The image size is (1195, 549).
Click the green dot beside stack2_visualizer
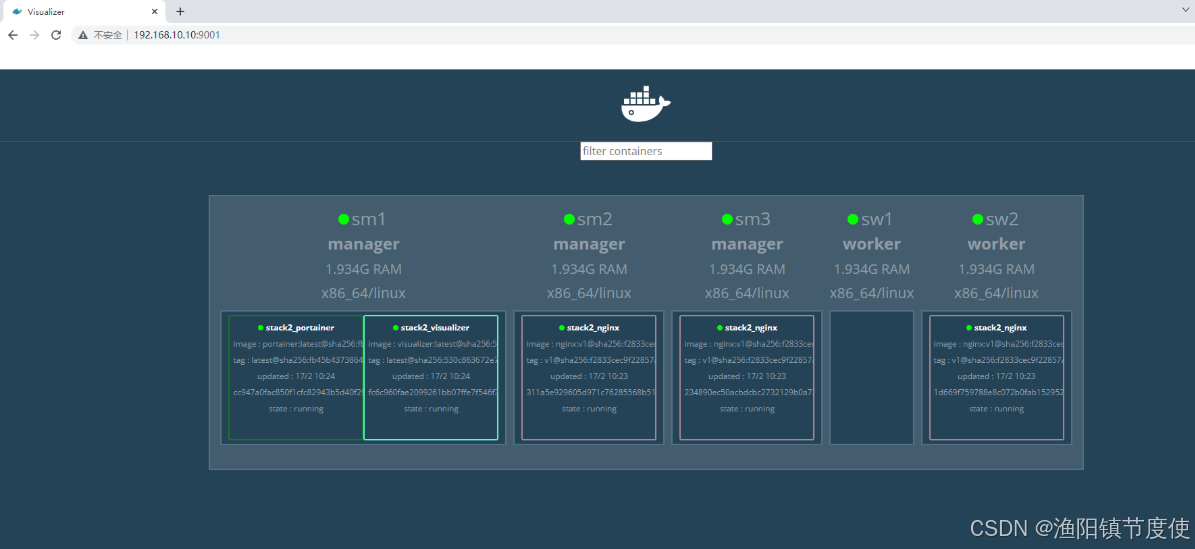[x=396, y=328]
